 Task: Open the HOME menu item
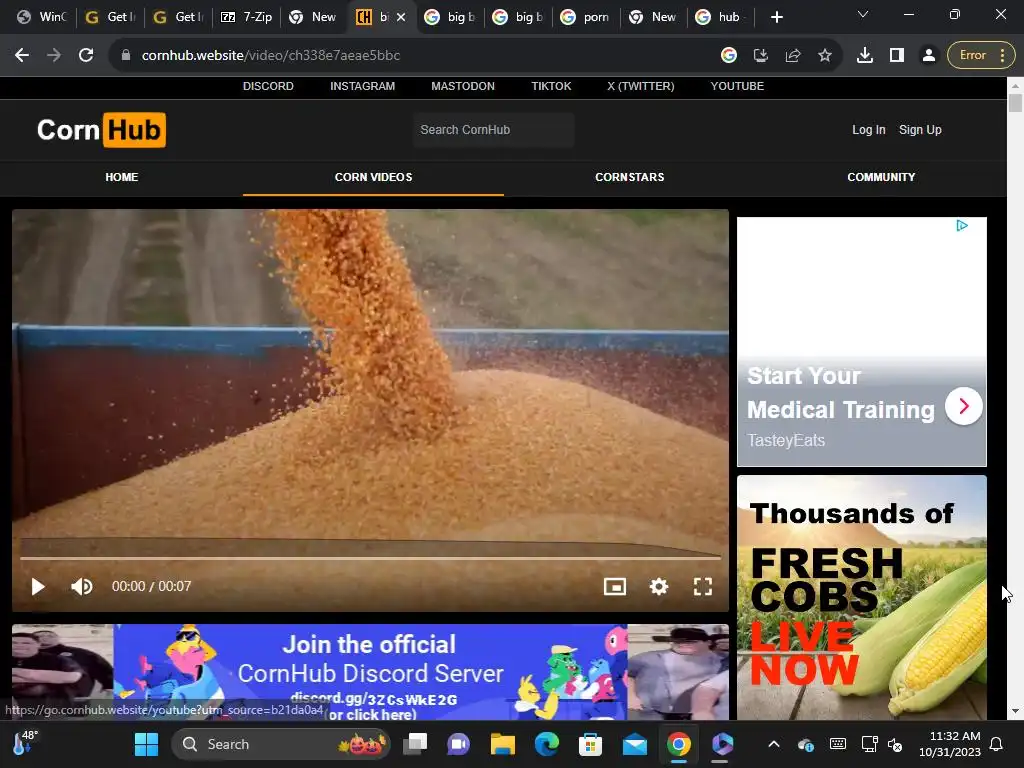[x=121, y=177]
